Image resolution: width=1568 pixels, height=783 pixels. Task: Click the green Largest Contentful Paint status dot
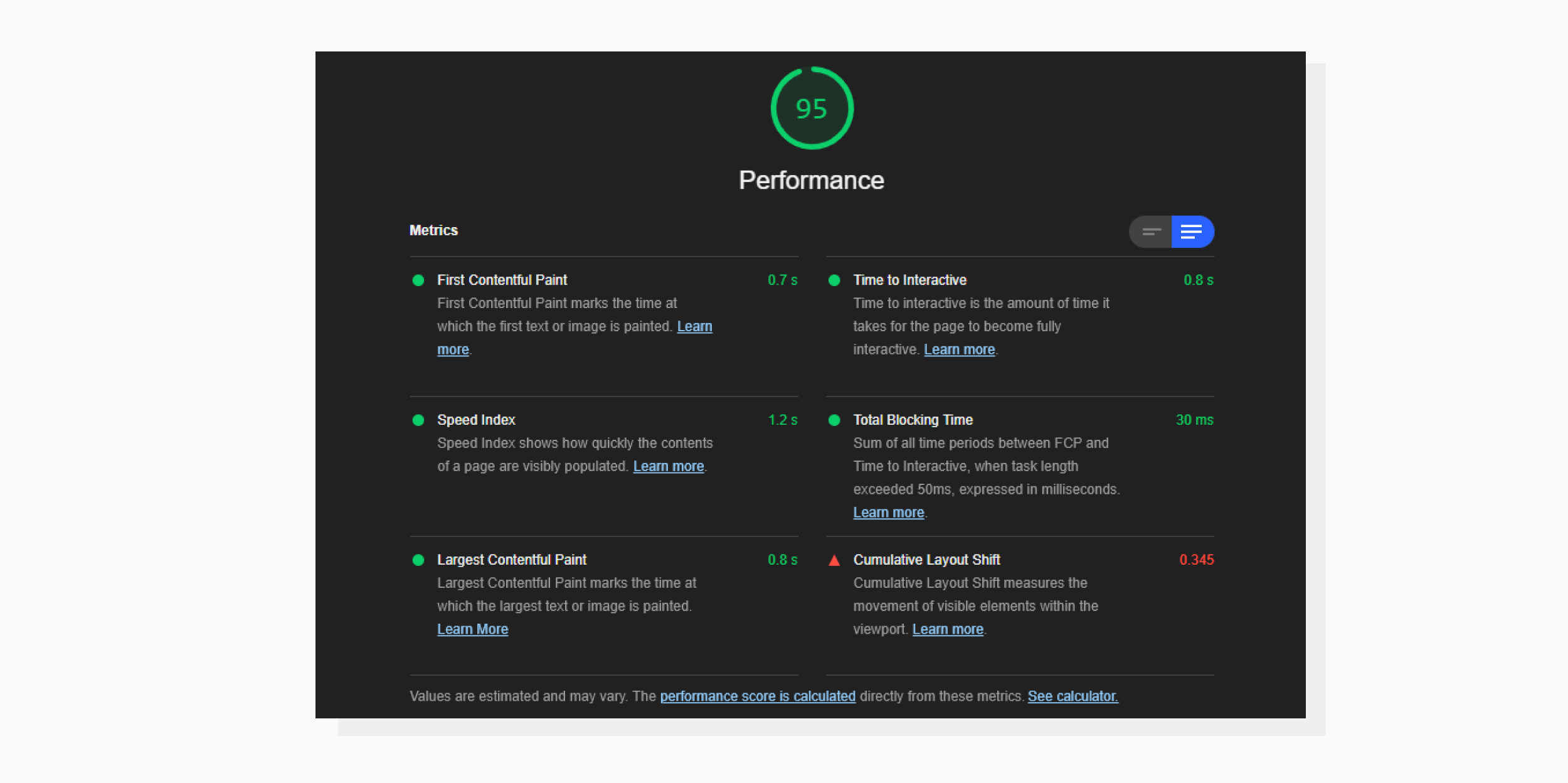pyautogui.click(x=419, y=560)
